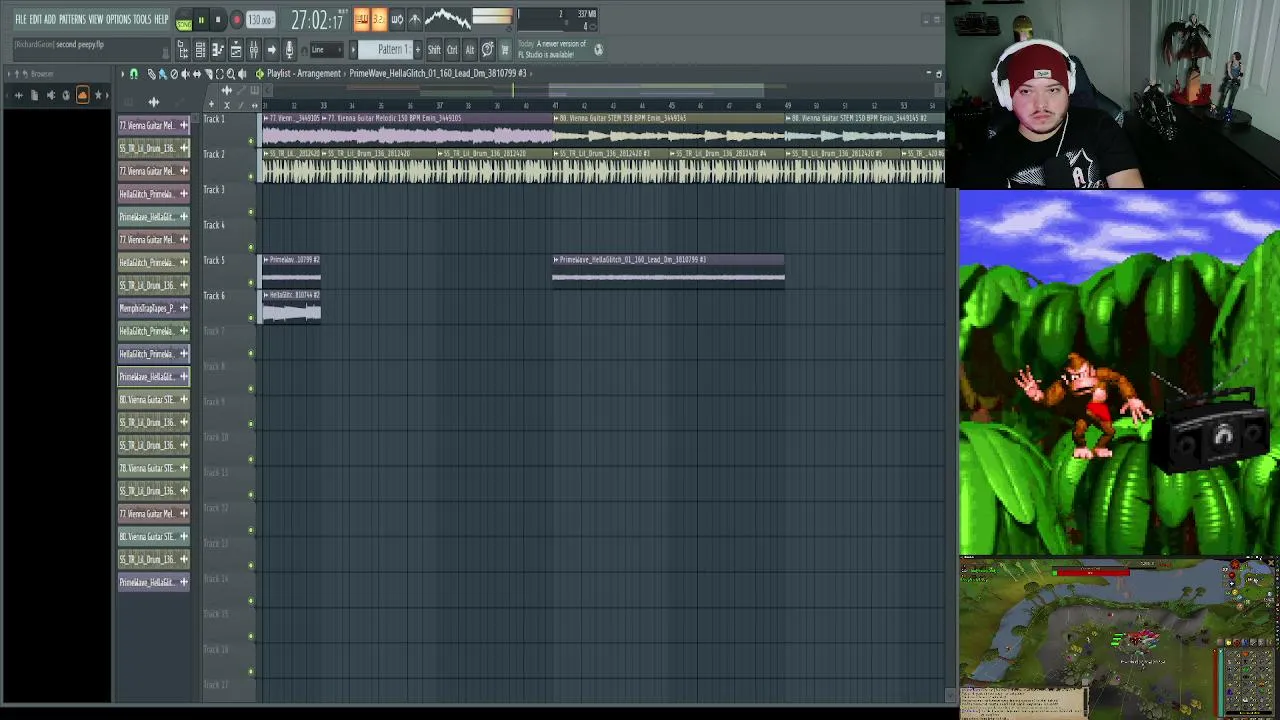Toggle blend recording icon
1280x720 pixels.
coord(414,19)
